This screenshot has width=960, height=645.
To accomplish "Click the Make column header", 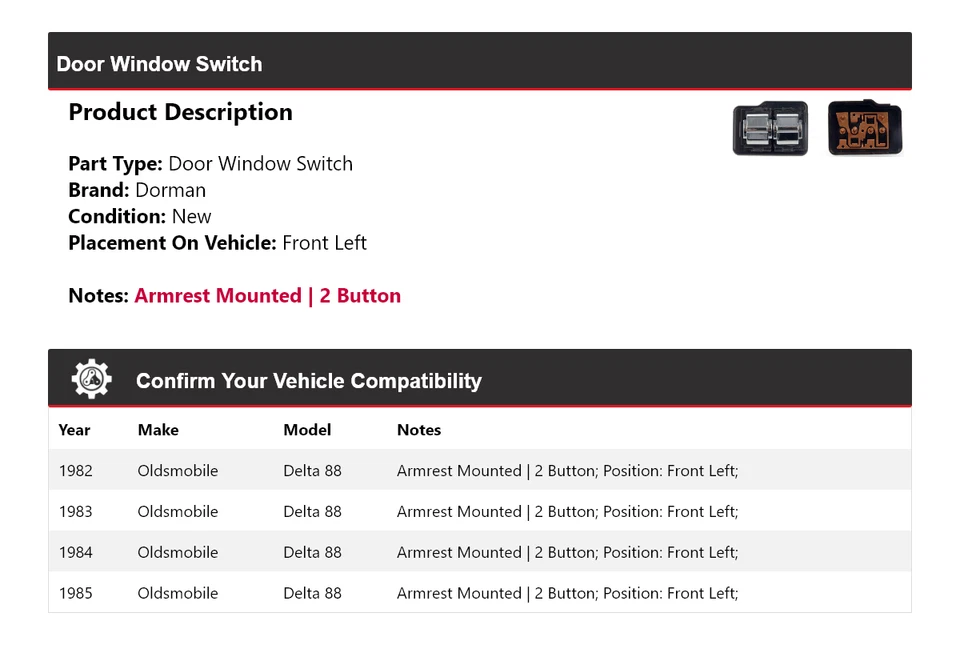I will (158, 430).
